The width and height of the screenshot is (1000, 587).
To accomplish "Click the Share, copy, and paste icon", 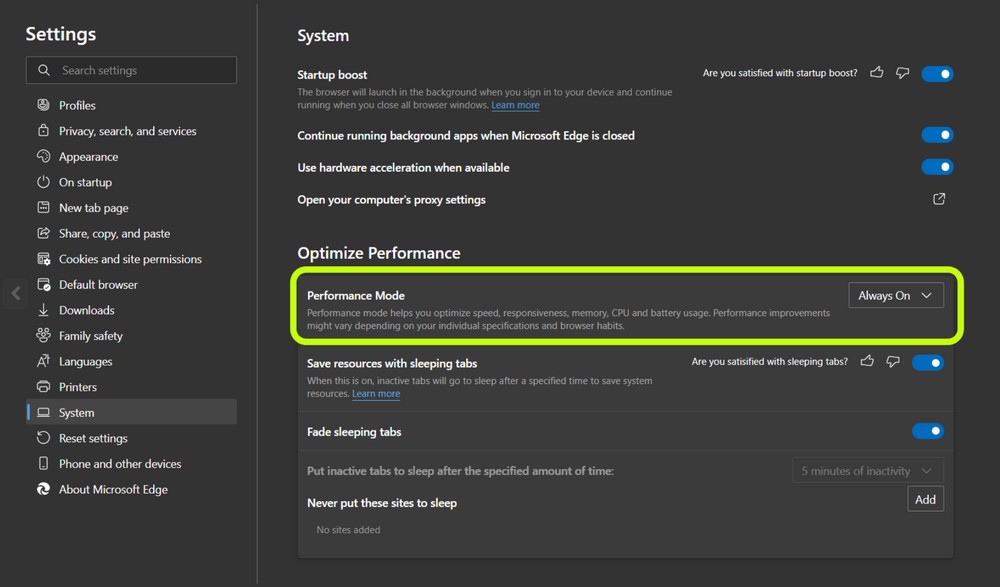I will [x=43, y=233].
